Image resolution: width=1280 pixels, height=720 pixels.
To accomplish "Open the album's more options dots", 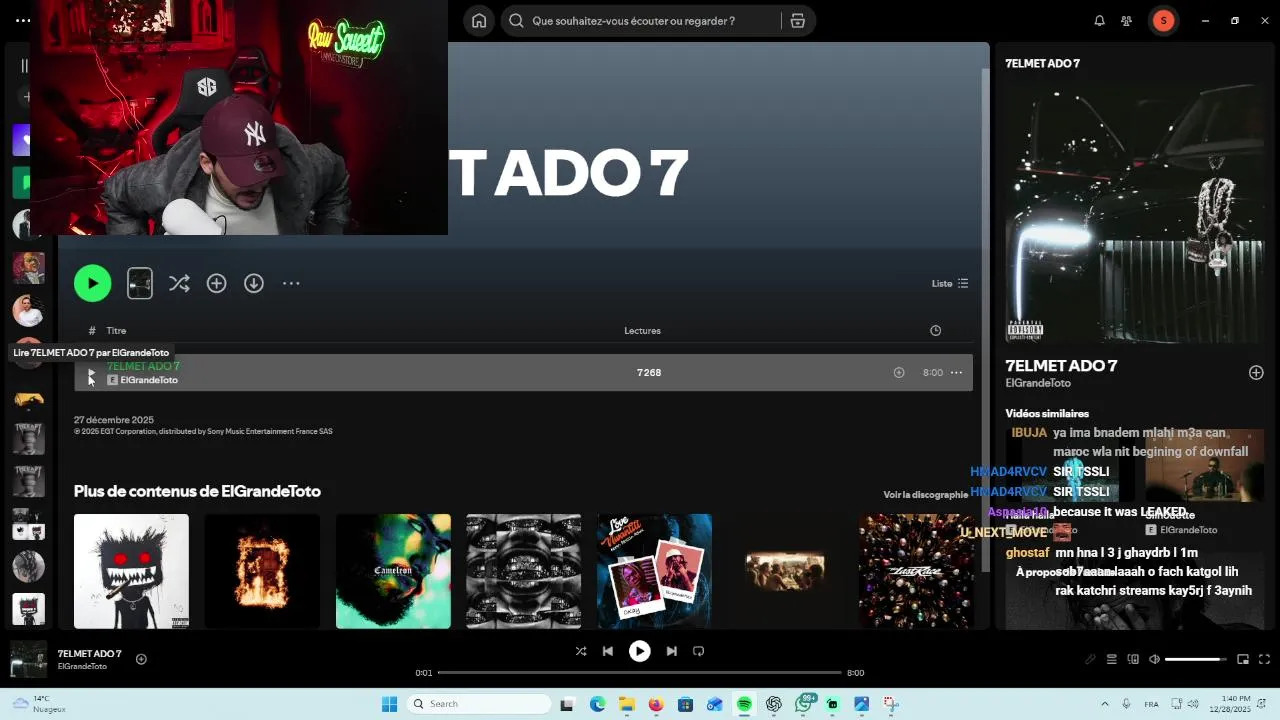I will point(291,284).
